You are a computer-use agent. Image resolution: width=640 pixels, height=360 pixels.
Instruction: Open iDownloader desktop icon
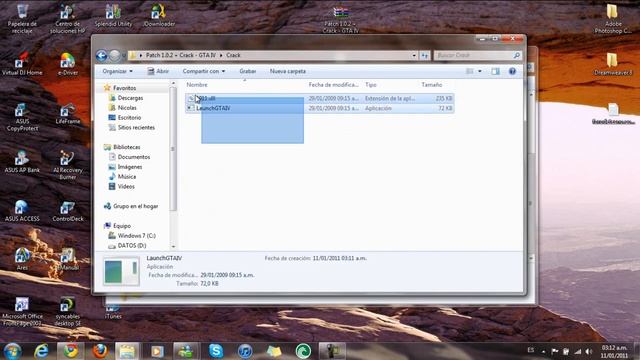coord(159,16)
